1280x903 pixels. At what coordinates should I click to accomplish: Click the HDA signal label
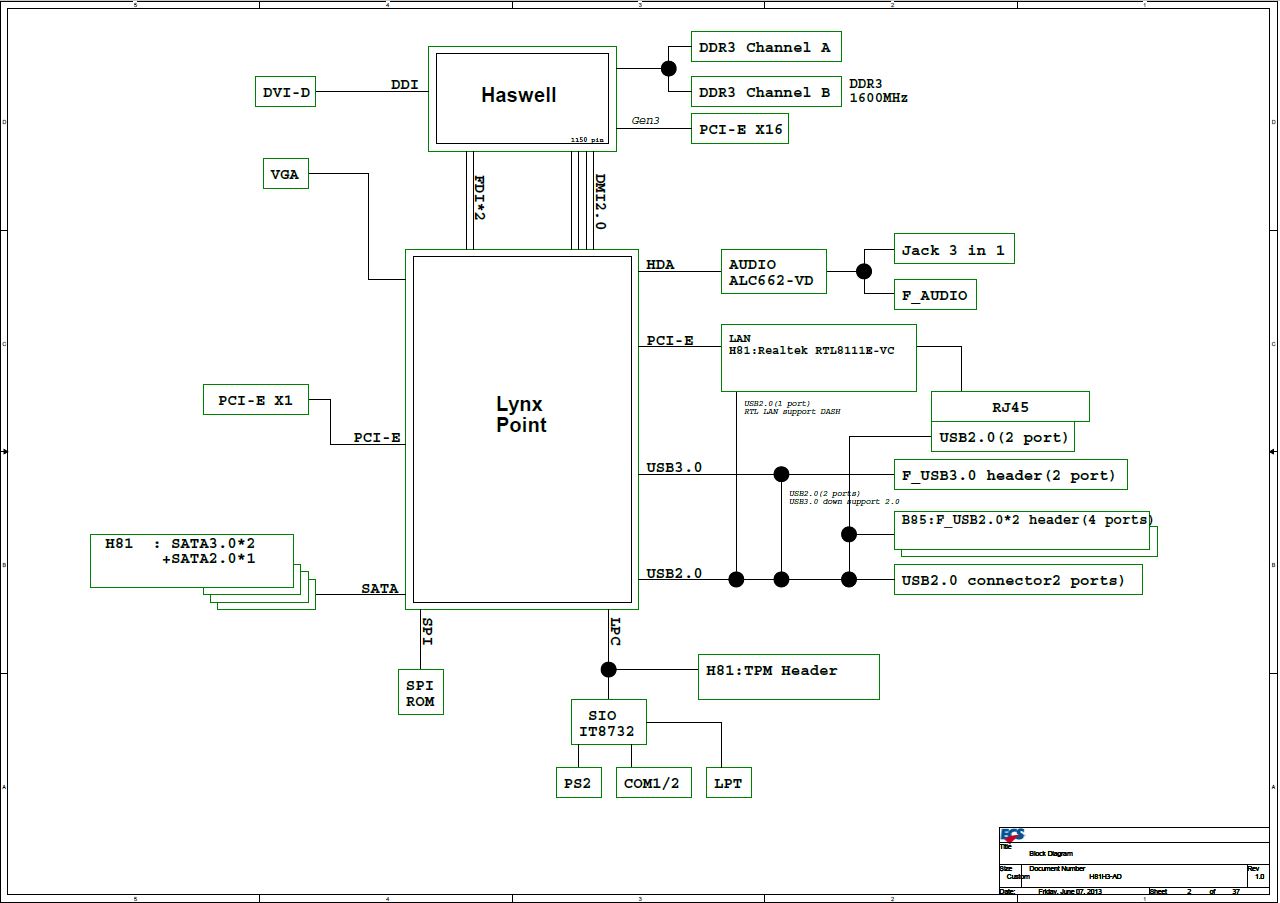point(660,265)
